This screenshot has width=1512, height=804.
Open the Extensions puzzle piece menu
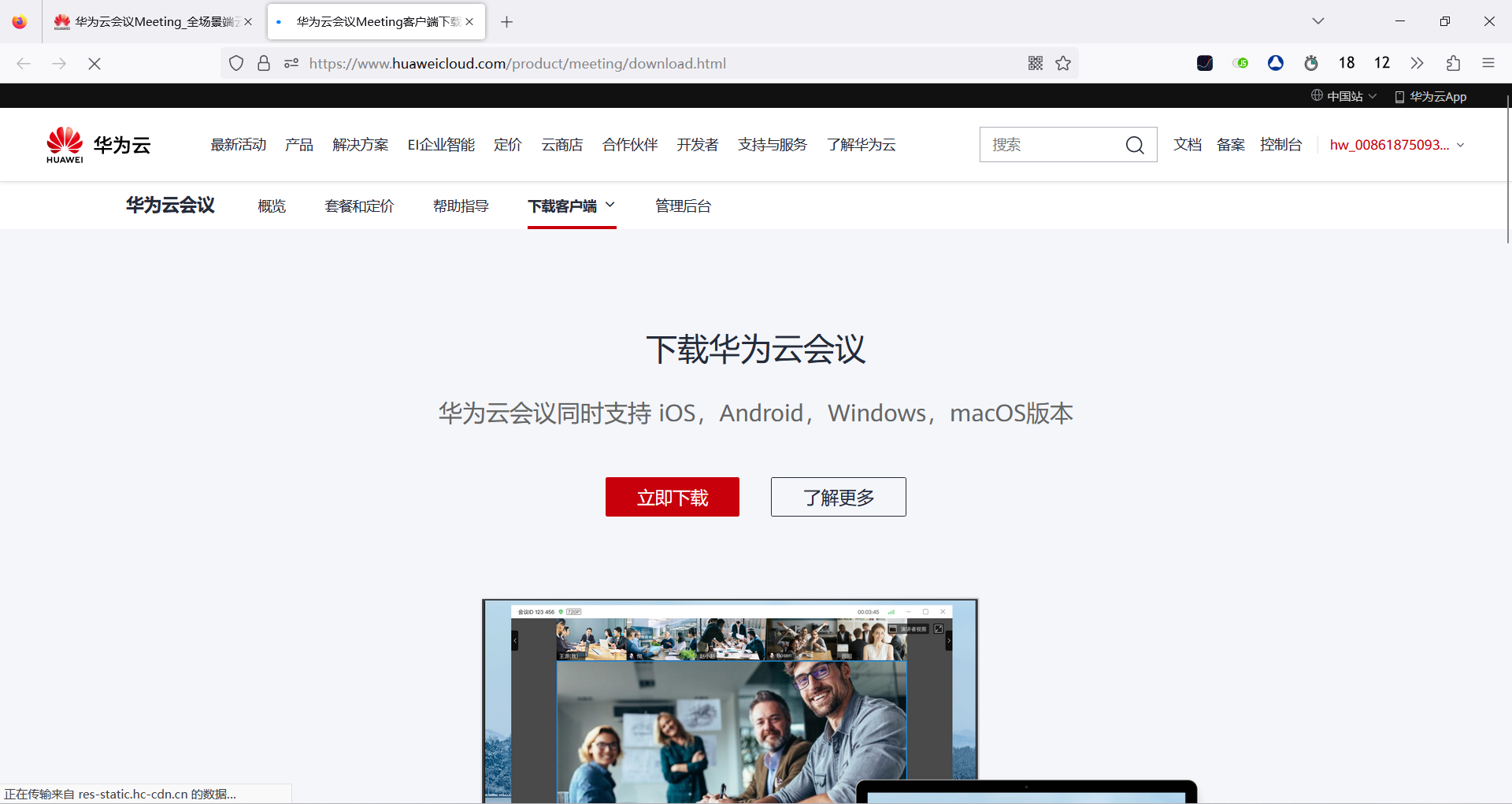pyautogui.click(x=1453, y=64)
